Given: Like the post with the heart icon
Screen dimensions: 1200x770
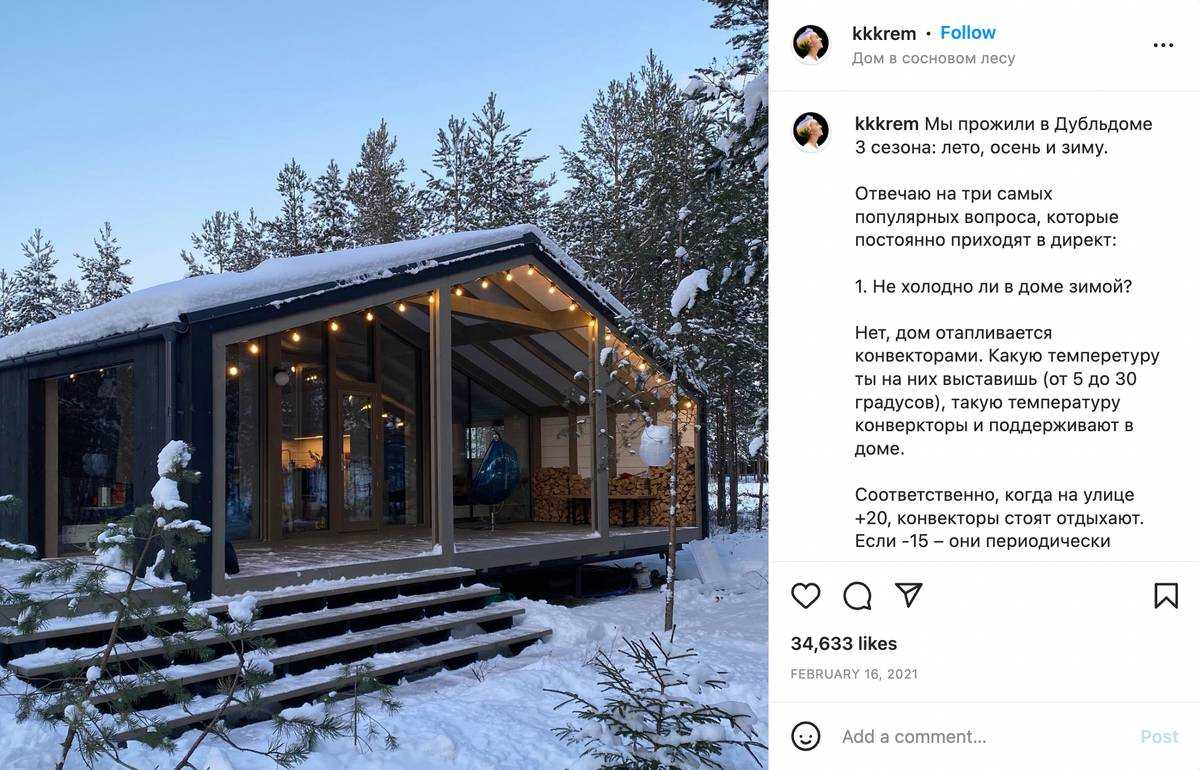Looking at the screenshot, I should tap(805, 596).
